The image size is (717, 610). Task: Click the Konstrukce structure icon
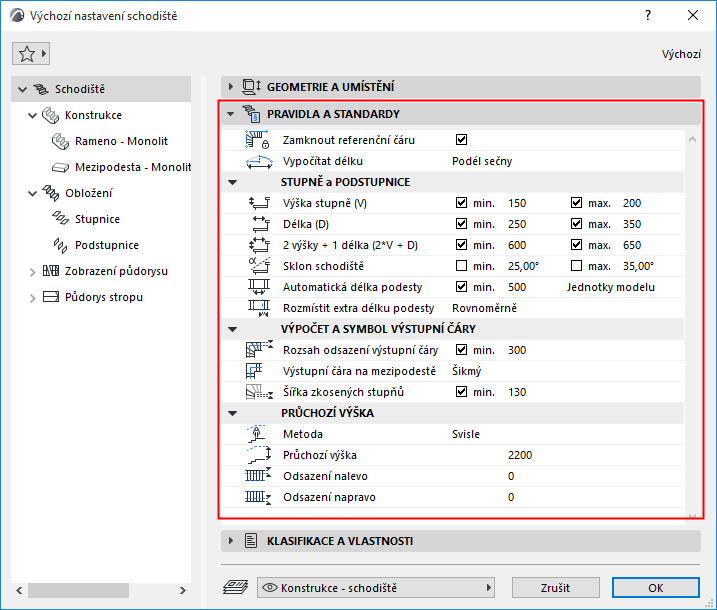click(x=50, y=115)
